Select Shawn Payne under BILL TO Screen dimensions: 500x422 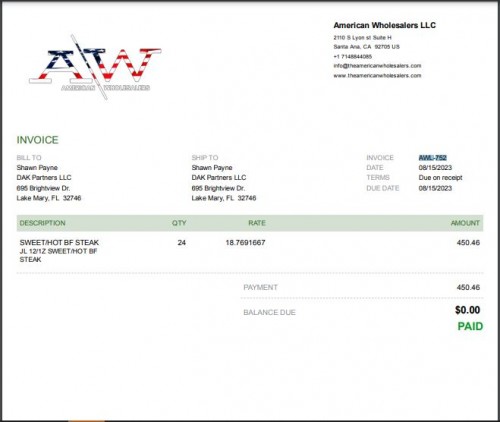click(x=37, y=168)
